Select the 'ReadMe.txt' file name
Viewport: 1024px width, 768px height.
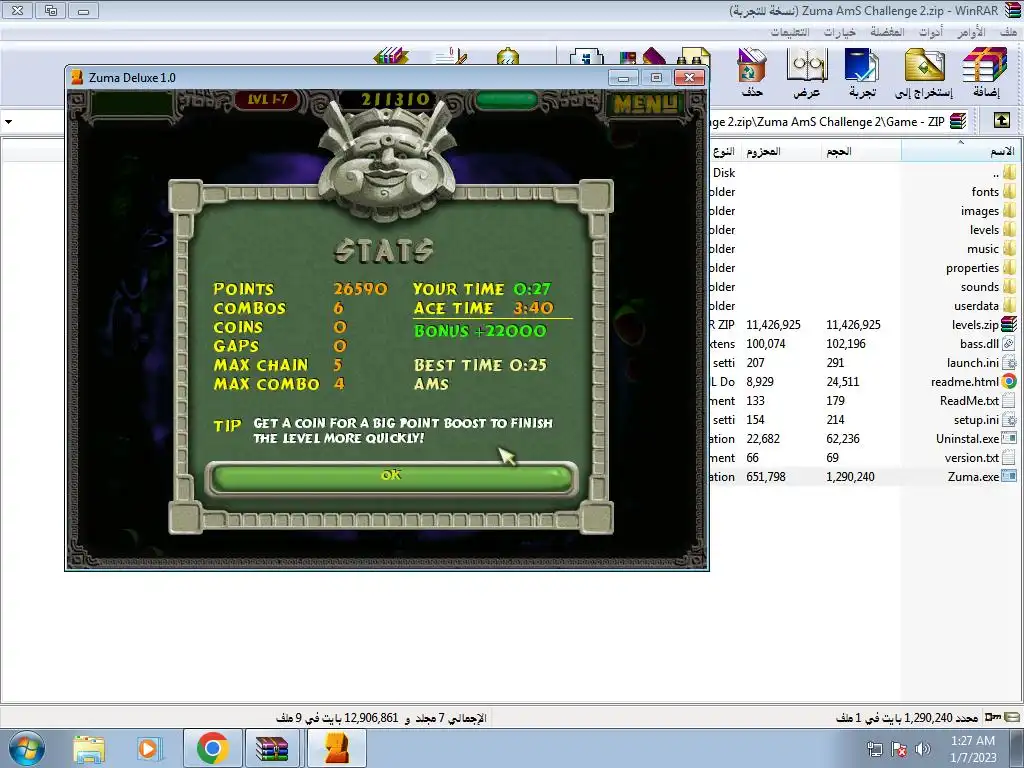tap(969, 400)
